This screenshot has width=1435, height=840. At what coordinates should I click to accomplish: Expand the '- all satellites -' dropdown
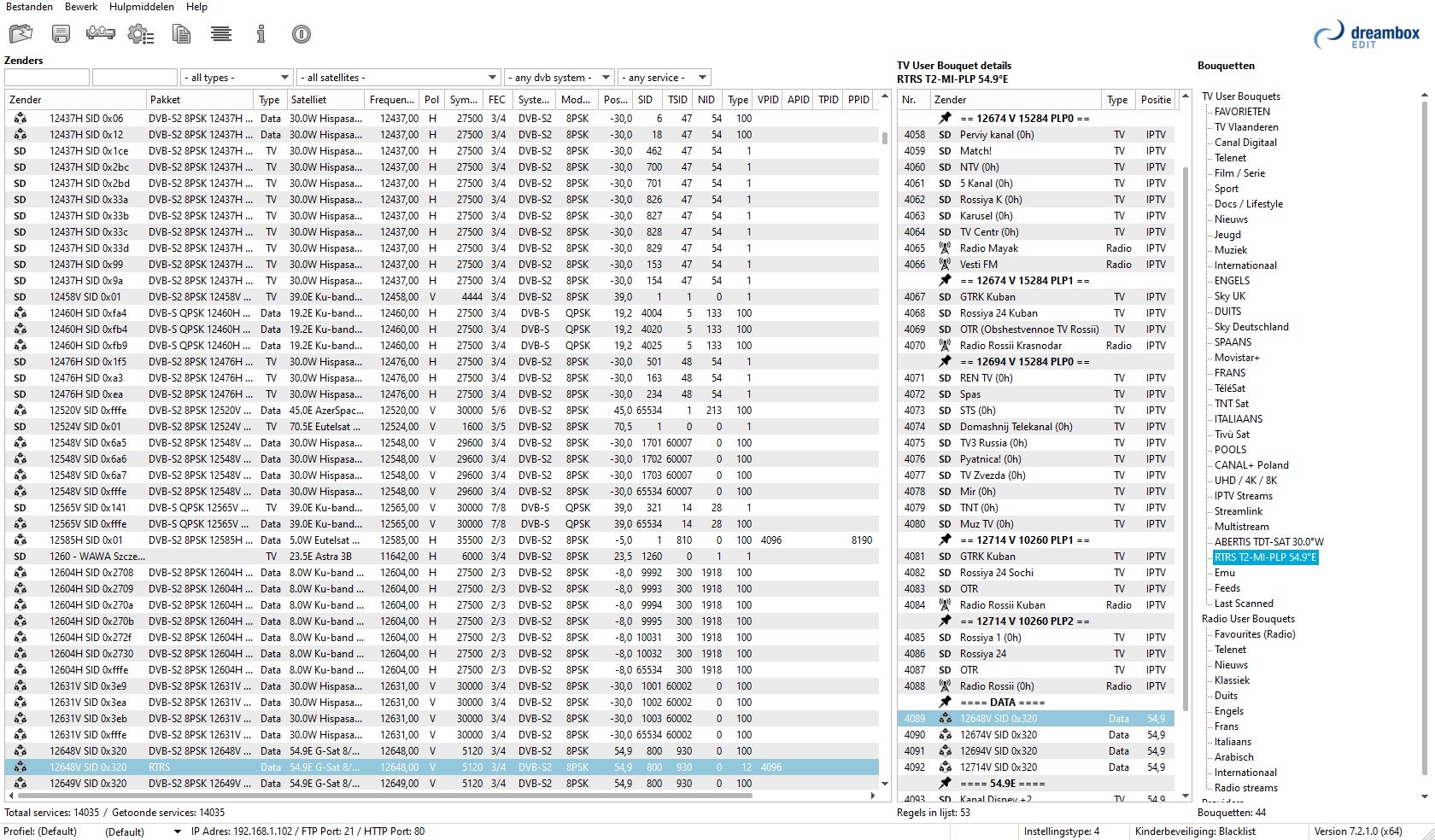coord(398,78)
